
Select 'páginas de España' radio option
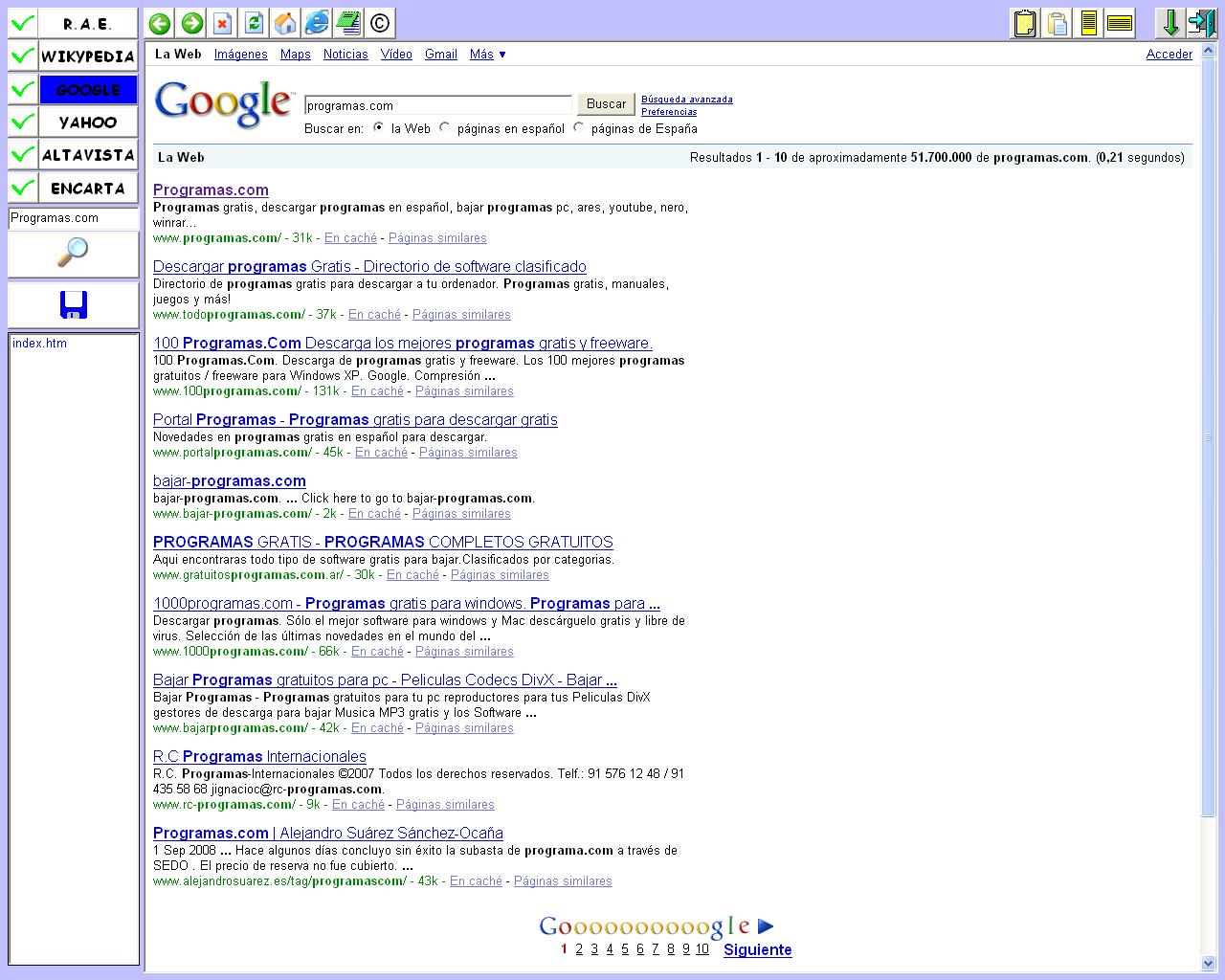(x=579, y=127)
